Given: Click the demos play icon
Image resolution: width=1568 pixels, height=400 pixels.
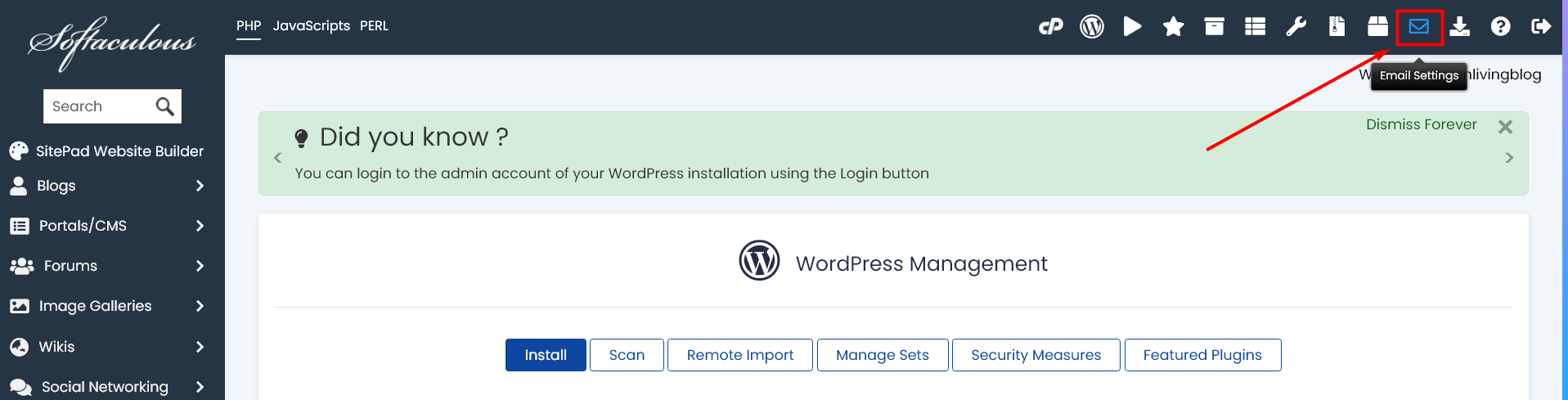Looking at the screenshot, I should pos(1132,27).
